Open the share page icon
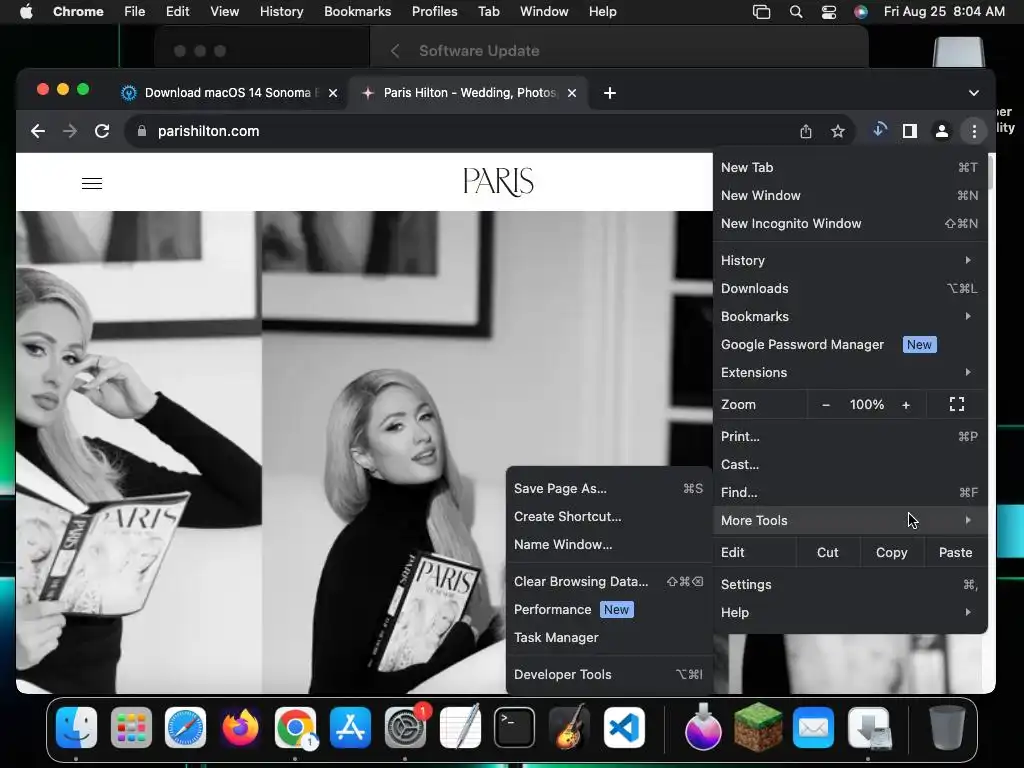 (806, 131)
